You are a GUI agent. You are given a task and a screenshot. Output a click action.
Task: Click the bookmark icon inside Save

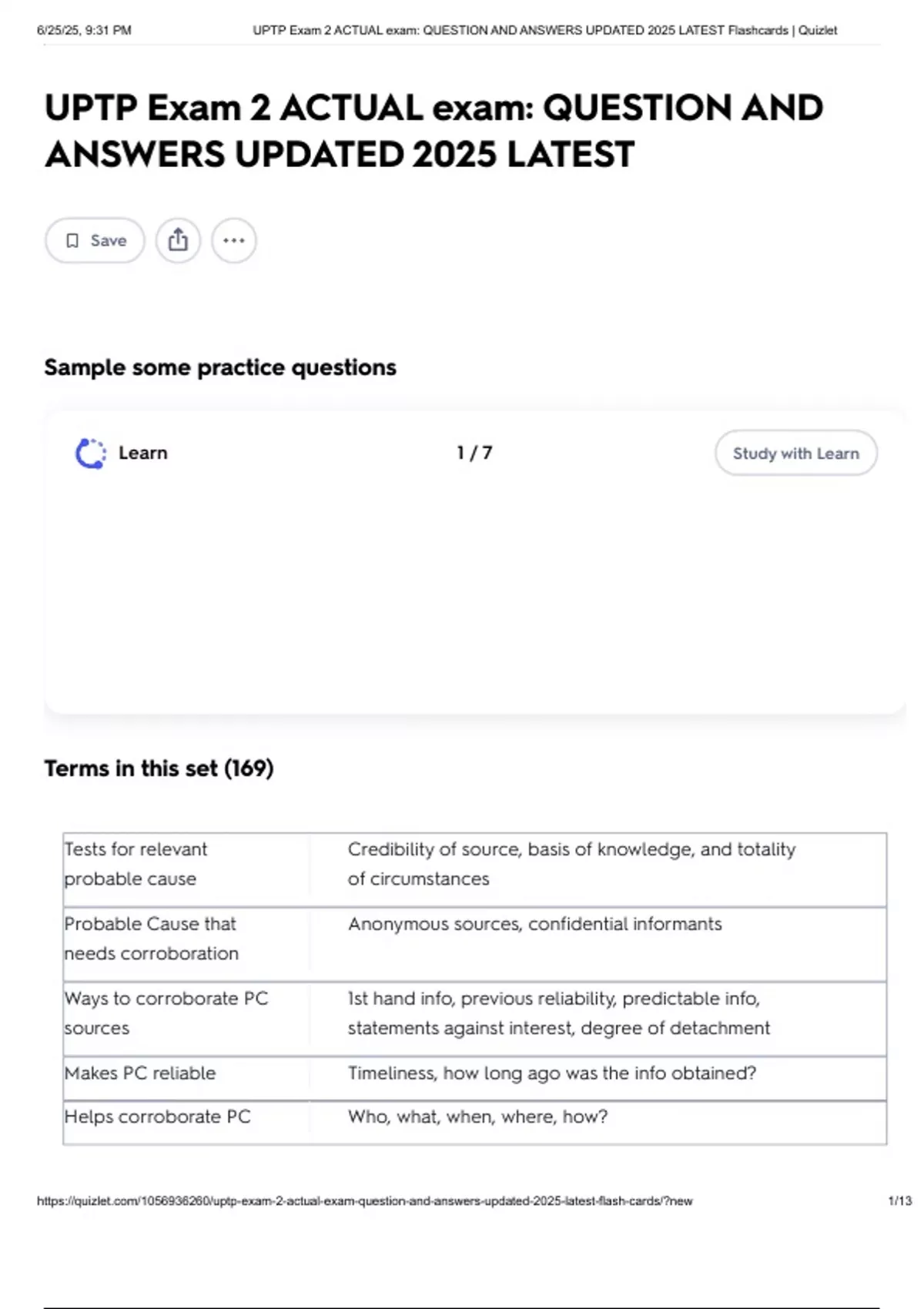72,241
